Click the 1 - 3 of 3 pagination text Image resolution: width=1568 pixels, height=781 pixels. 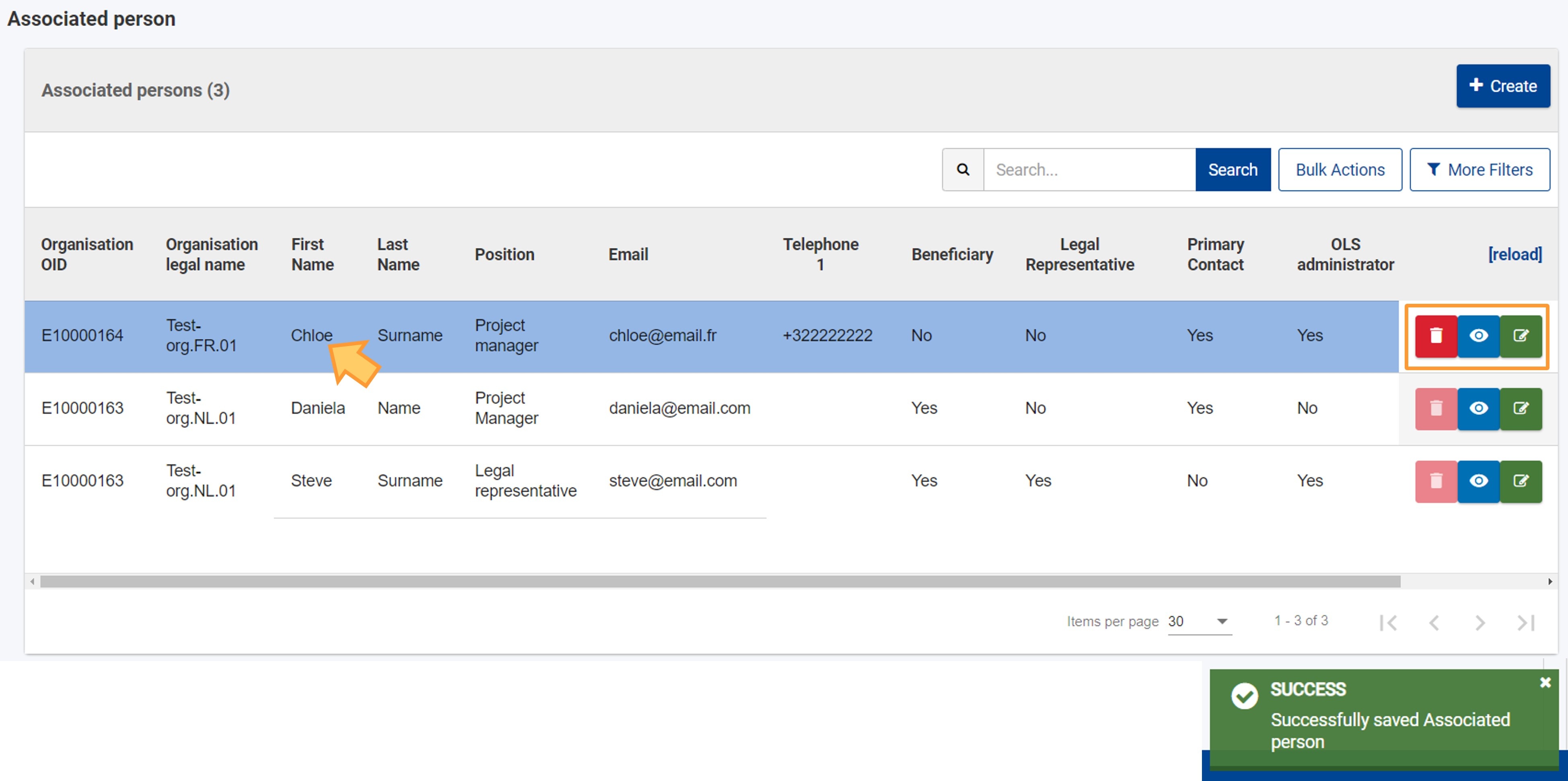[x=1301, y=621]
